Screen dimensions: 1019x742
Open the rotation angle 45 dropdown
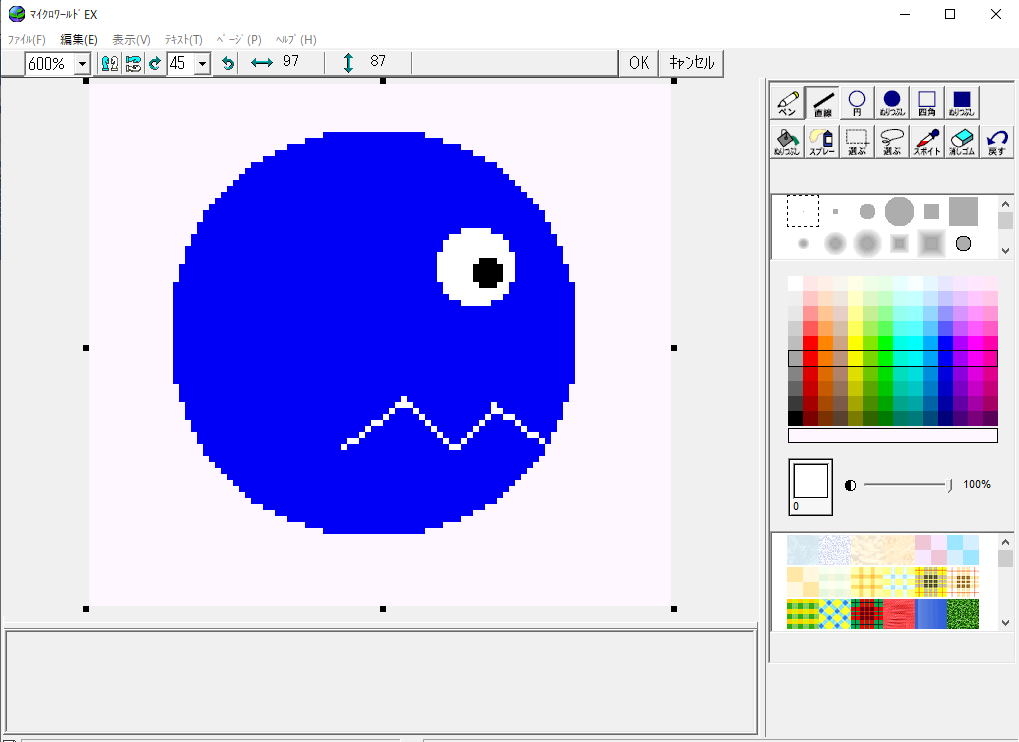pos(203,64)
